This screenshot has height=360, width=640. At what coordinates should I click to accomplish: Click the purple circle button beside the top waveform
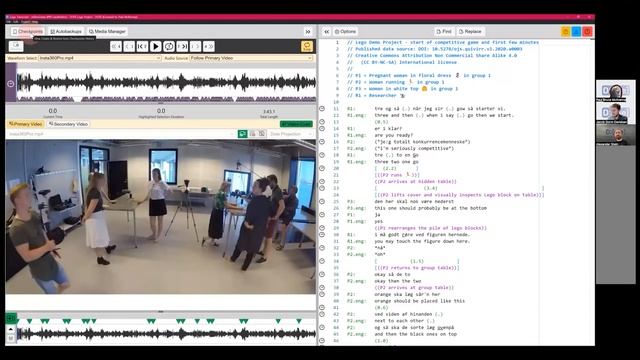11,83
